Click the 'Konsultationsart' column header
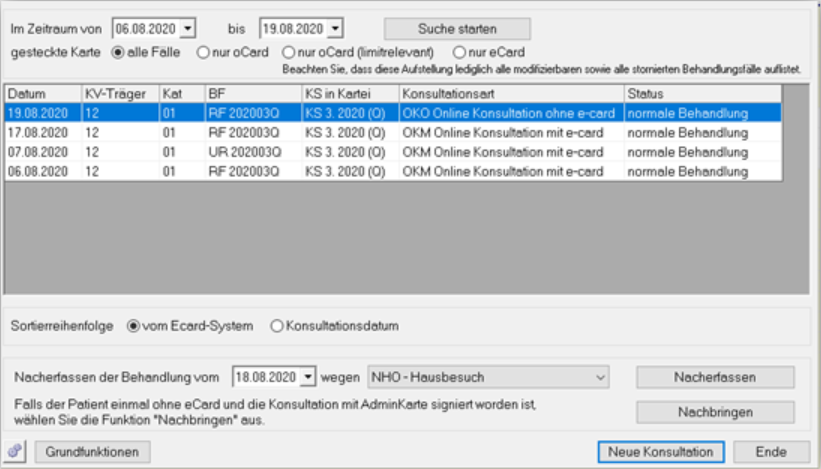Image resolution: width=821 pixels, height=469 pixels. pos(511,94)
